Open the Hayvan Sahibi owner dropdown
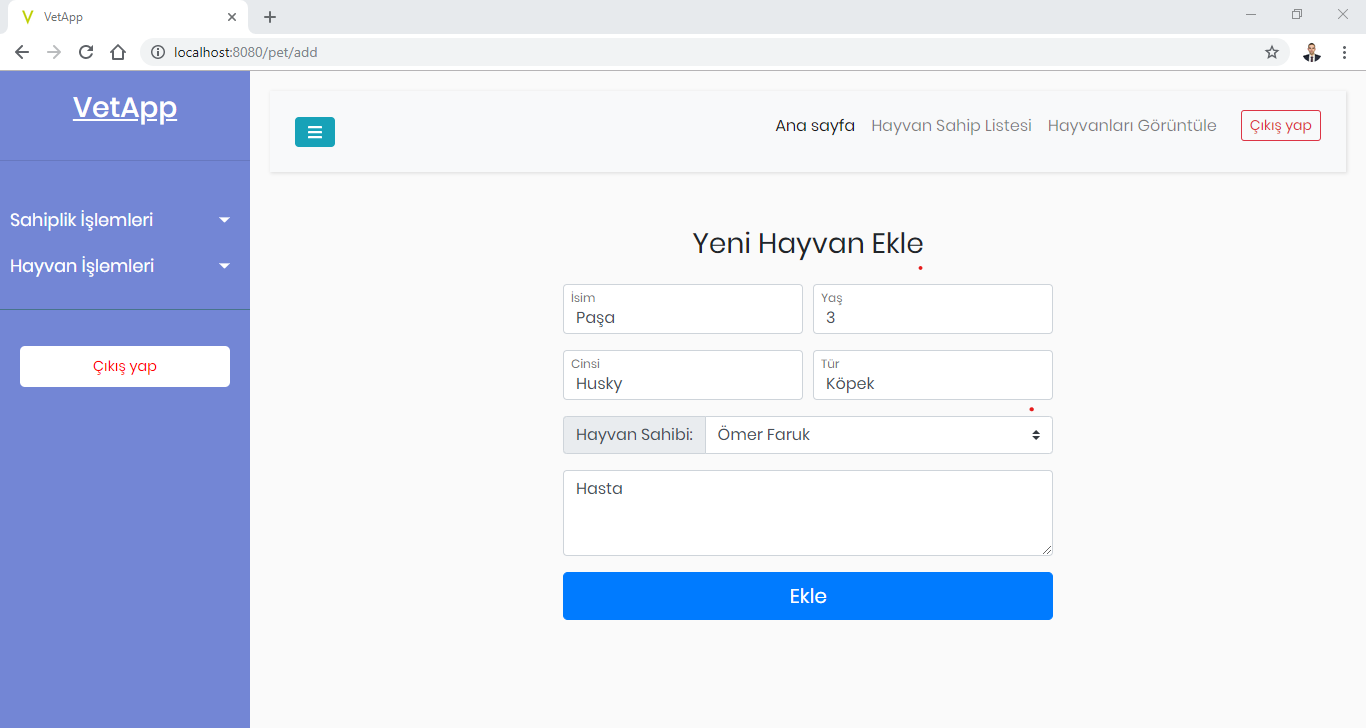The height and width of the screenshot is (728, 1366). click(x=878, y=435)
